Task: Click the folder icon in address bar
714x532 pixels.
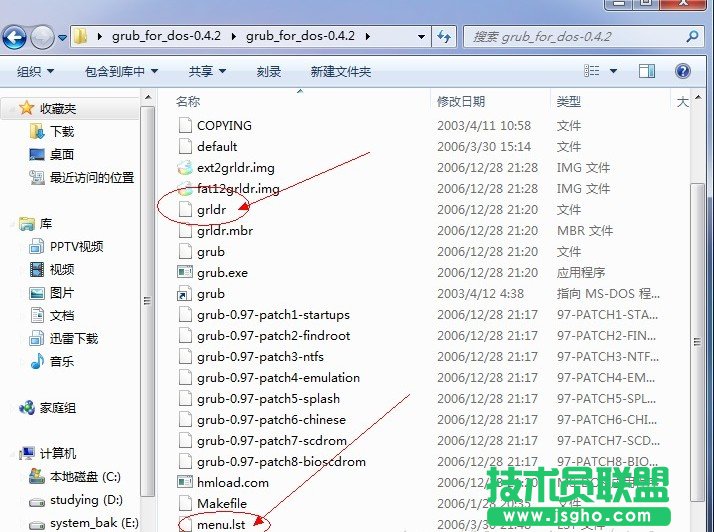Action: click(81, 36)
